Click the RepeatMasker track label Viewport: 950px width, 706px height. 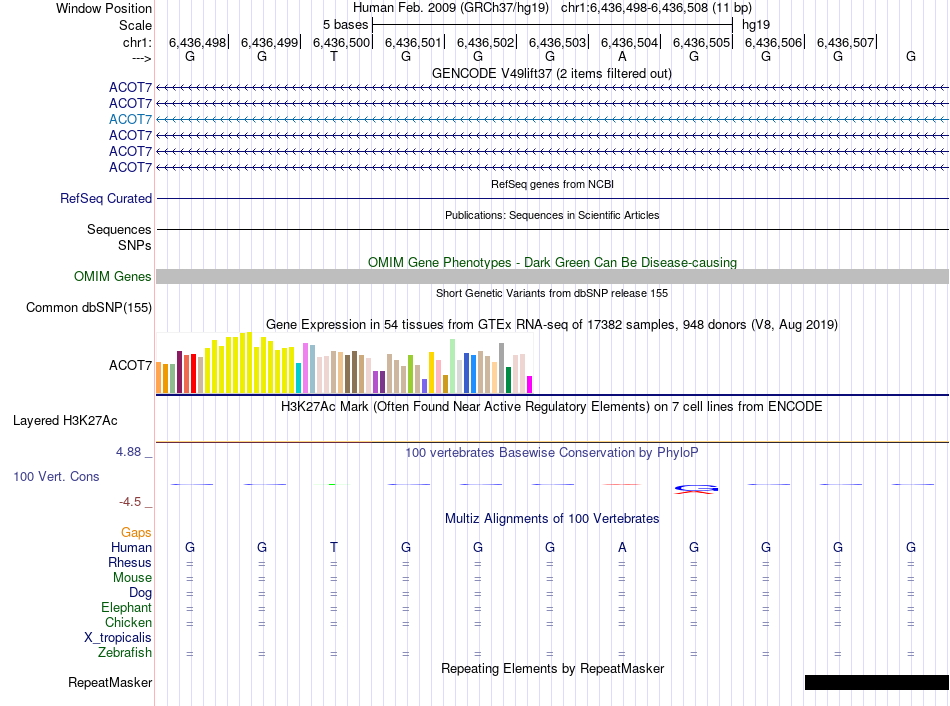click(110, 682)
